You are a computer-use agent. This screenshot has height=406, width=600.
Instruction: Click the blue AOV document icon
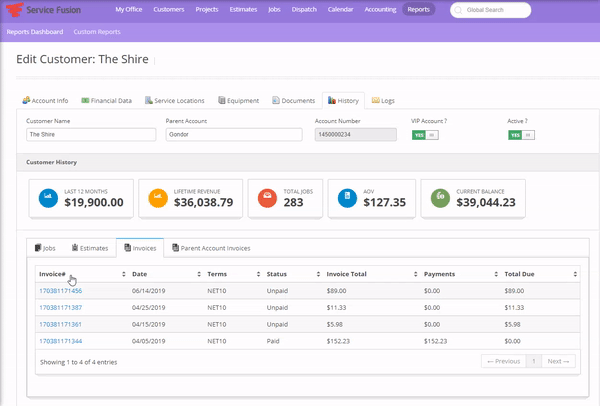(347, 198)
